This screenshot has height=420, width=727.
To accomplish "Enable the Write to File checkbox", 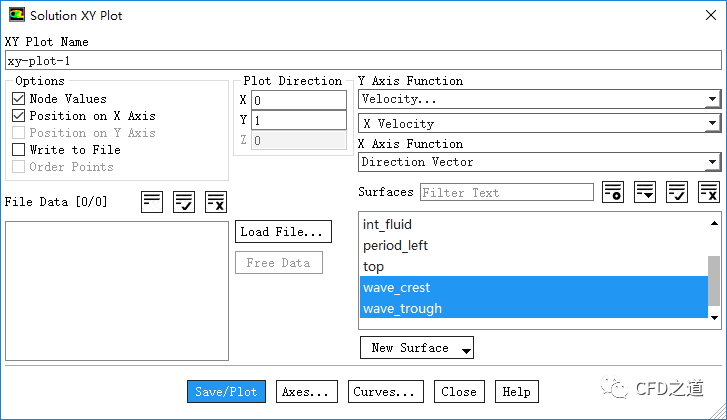I will (x=19, y=150).
